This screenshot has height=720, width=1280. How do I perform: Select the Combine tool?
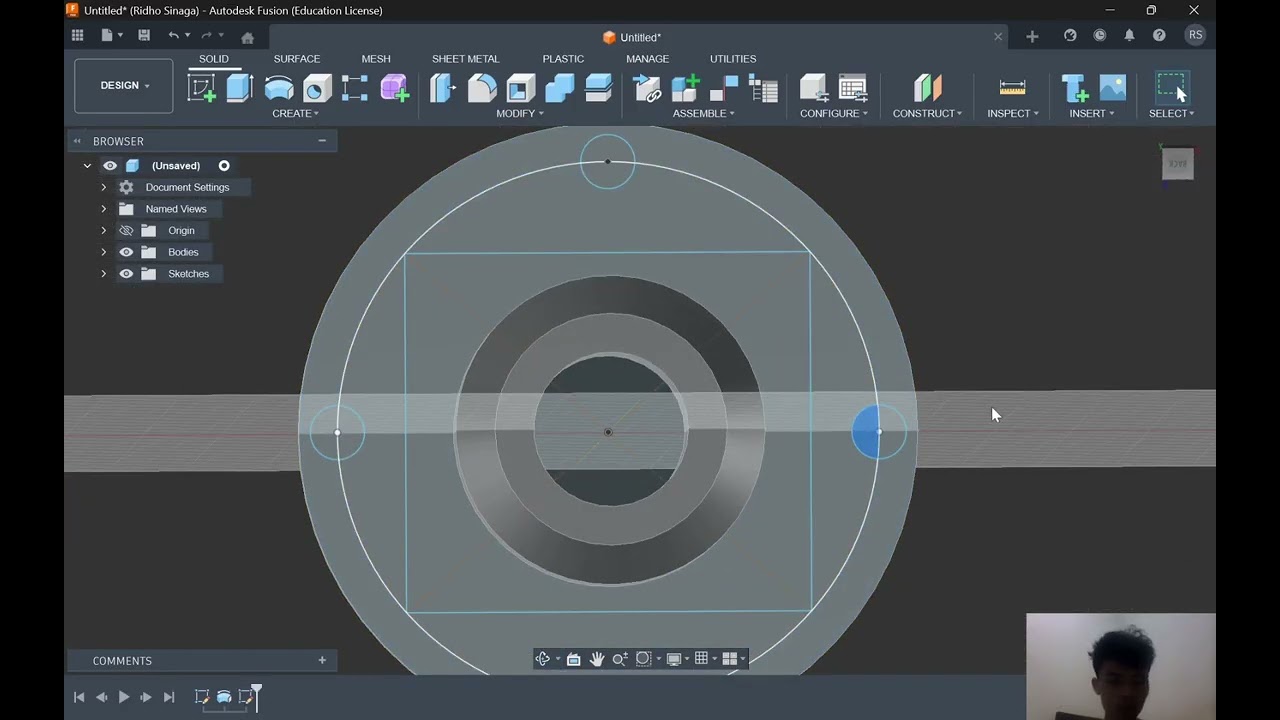pyautogui.click(x=560, y=88)
